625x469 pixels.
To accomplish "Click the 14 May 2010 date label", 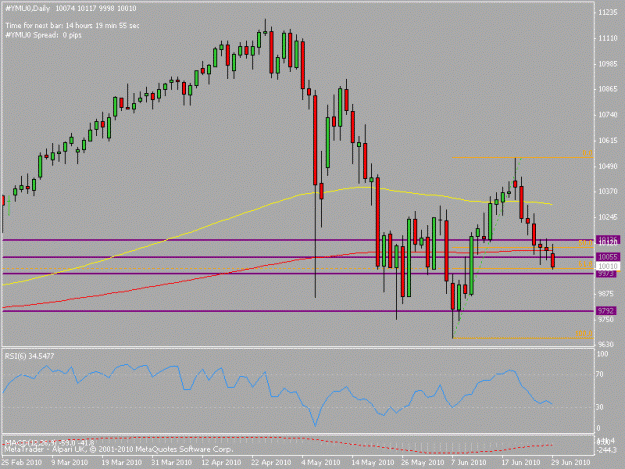I will tap(372, 463).
